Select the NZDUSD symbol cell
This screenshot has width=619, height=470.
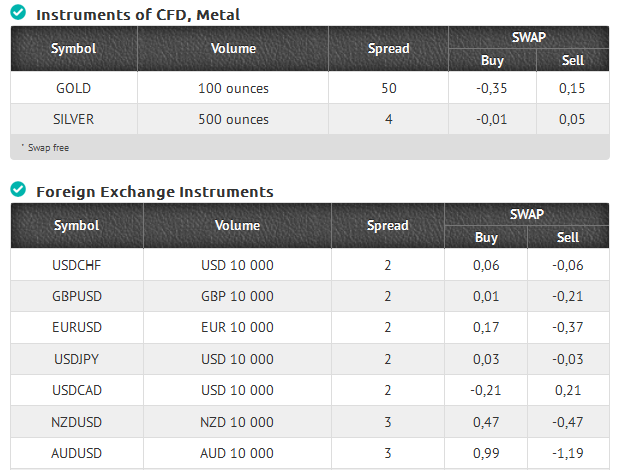pyautogui.click(x=77, y=422)
